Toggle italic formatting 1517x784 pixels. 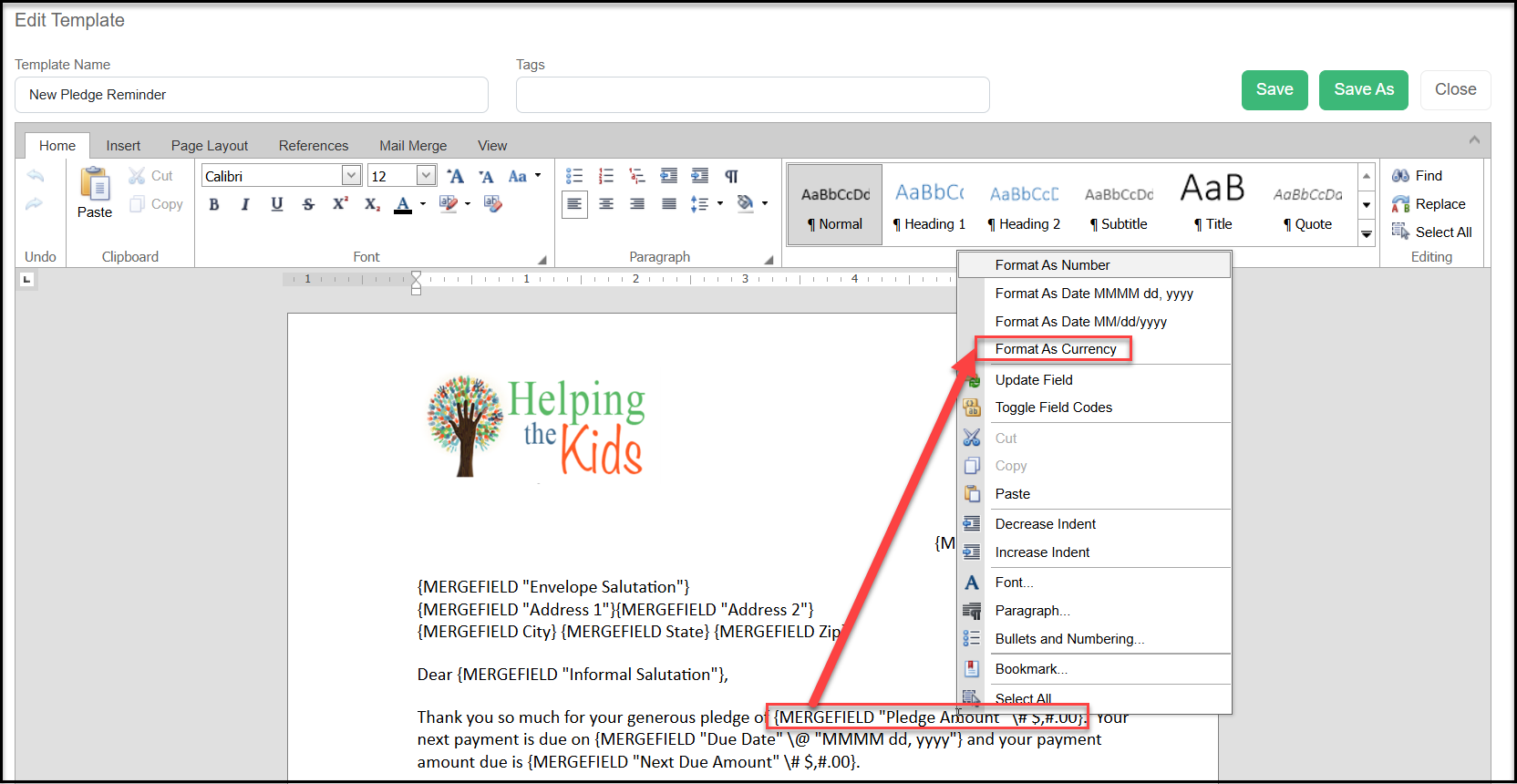(x=245, y=204)
